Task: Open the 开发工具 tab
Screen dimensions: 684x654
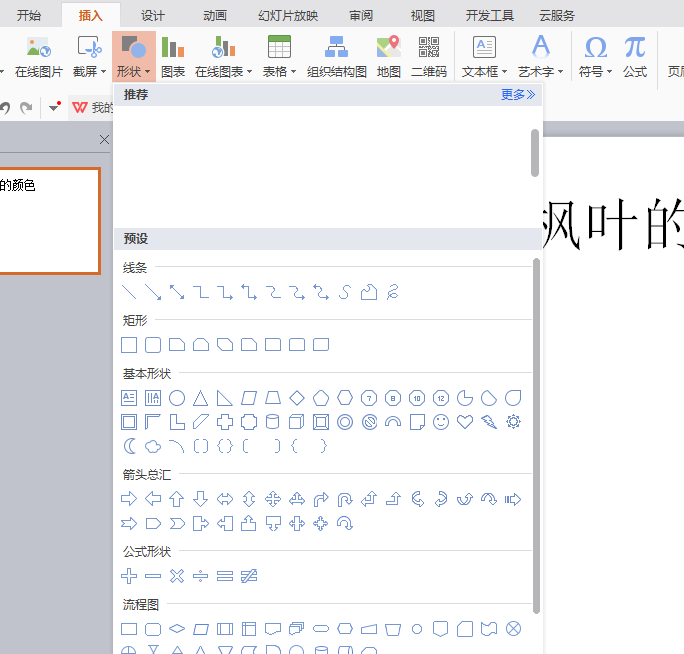Action: point(489,16)
